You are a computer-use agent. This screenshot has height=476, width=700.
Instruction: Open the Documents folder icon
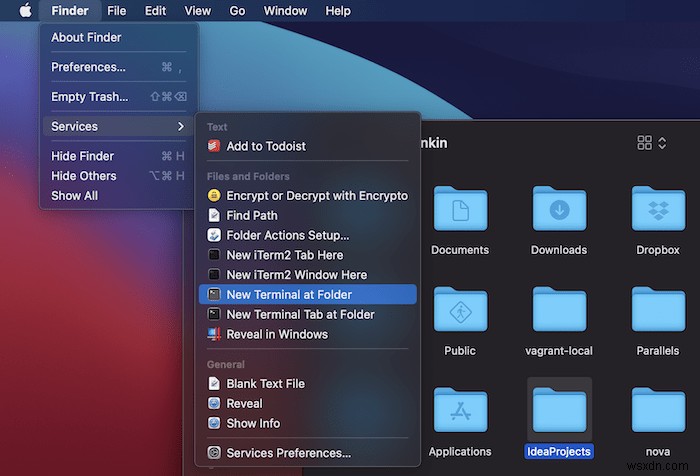click(x=460, y=210)
